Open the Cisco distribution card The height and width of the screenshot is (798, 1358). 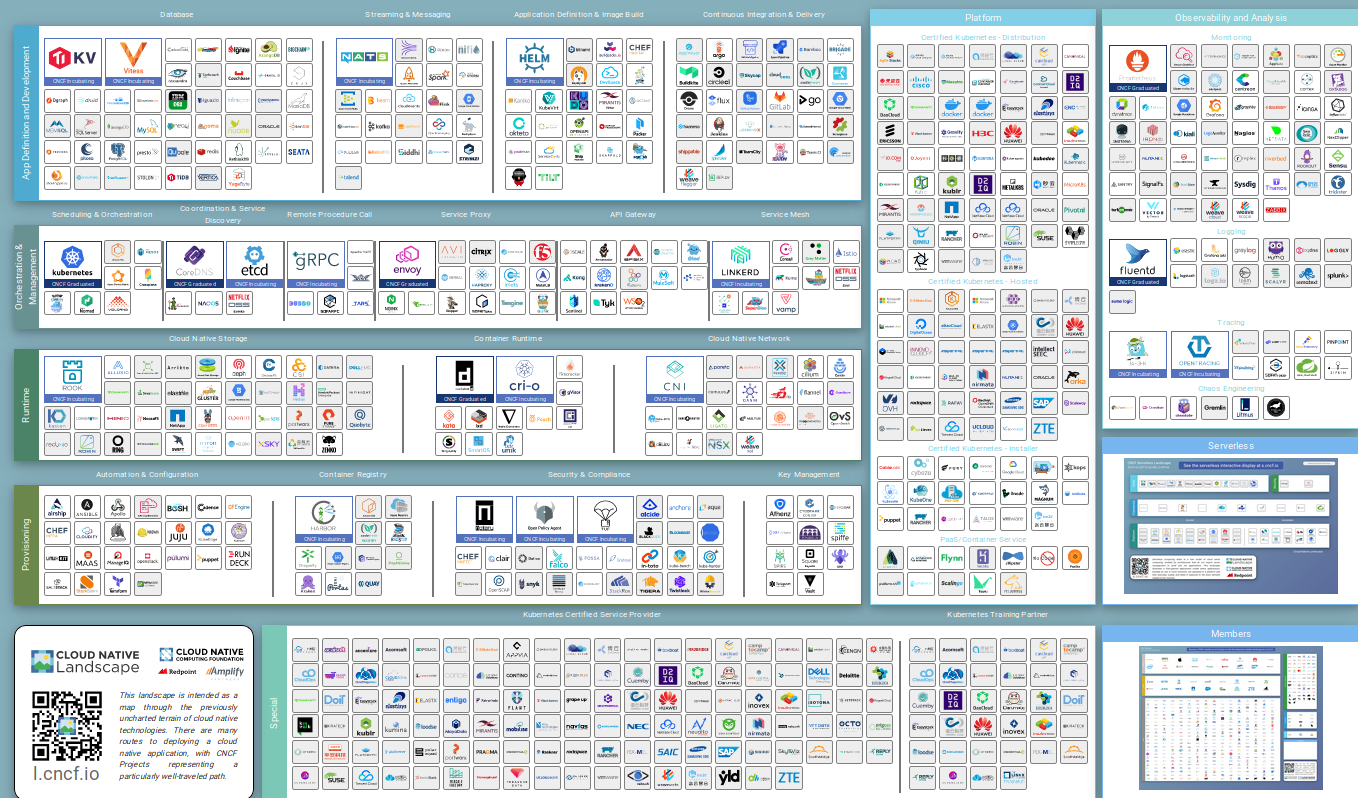(921, 83)
